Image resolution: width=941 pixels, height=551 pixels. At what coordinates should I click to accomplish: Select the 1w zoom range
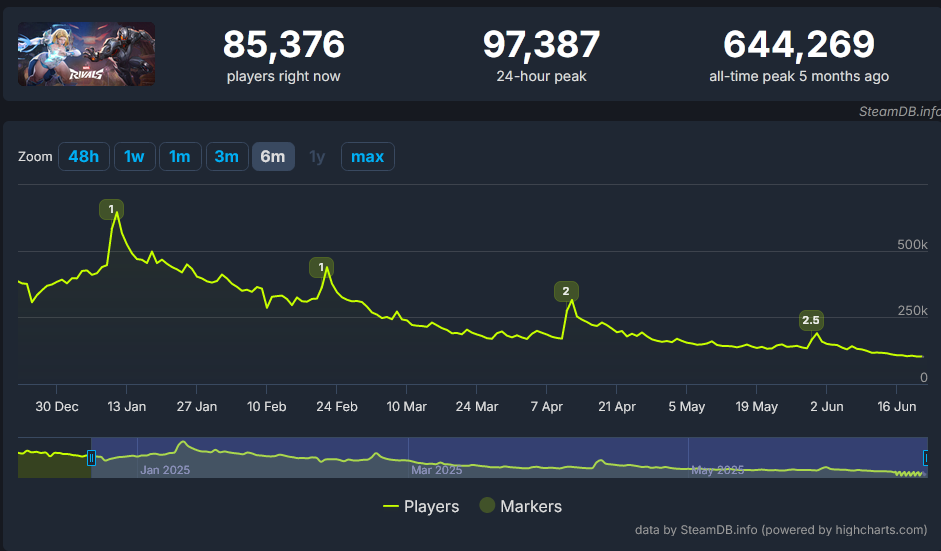(134, 157)
